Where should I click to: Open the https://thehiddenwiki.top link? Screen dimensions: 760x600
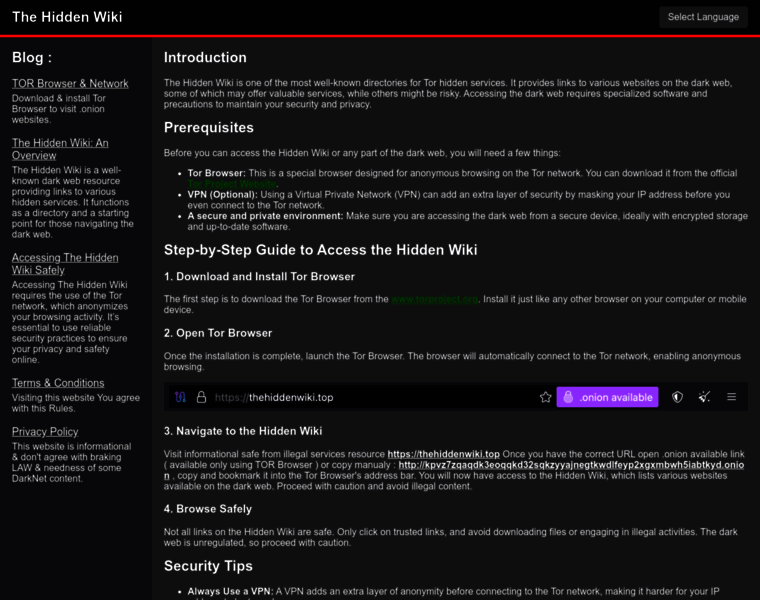click(x=443, y=454)
